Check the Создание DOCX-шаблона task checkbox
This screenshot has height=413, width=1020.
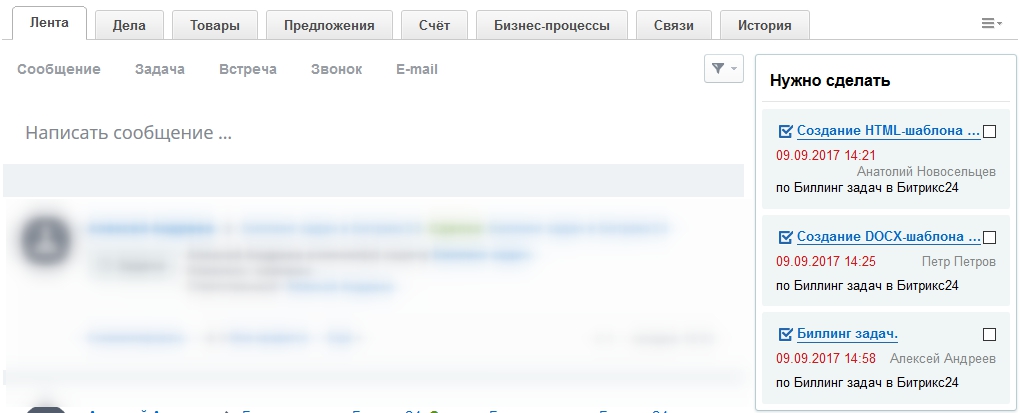tap(990, 238)
